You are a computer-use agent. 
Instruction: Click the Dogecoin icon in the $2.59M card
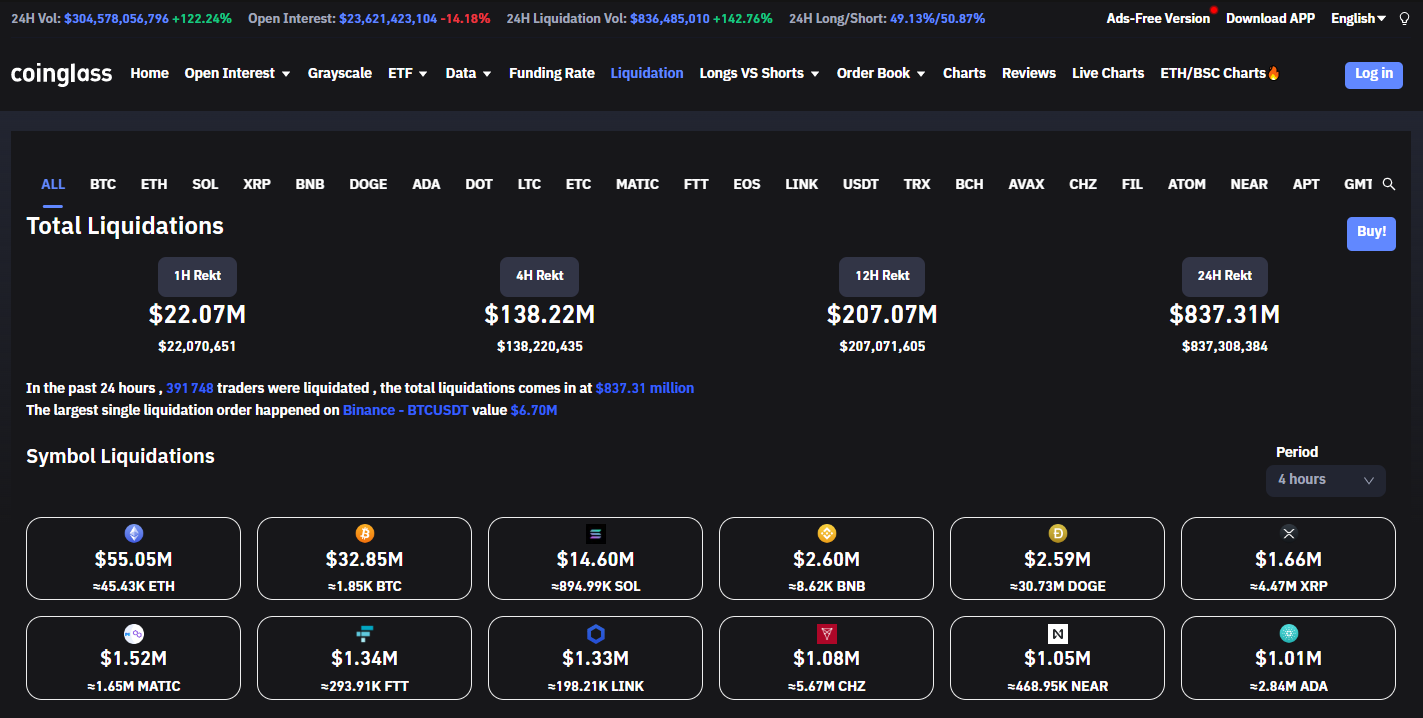[1057, 533]
